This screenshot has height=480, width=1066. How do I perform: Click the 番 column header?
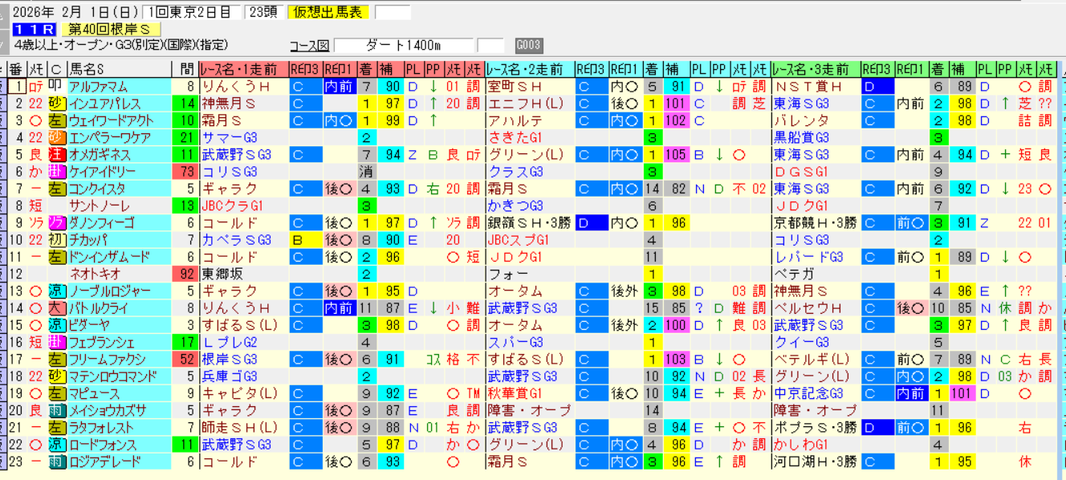16,69
